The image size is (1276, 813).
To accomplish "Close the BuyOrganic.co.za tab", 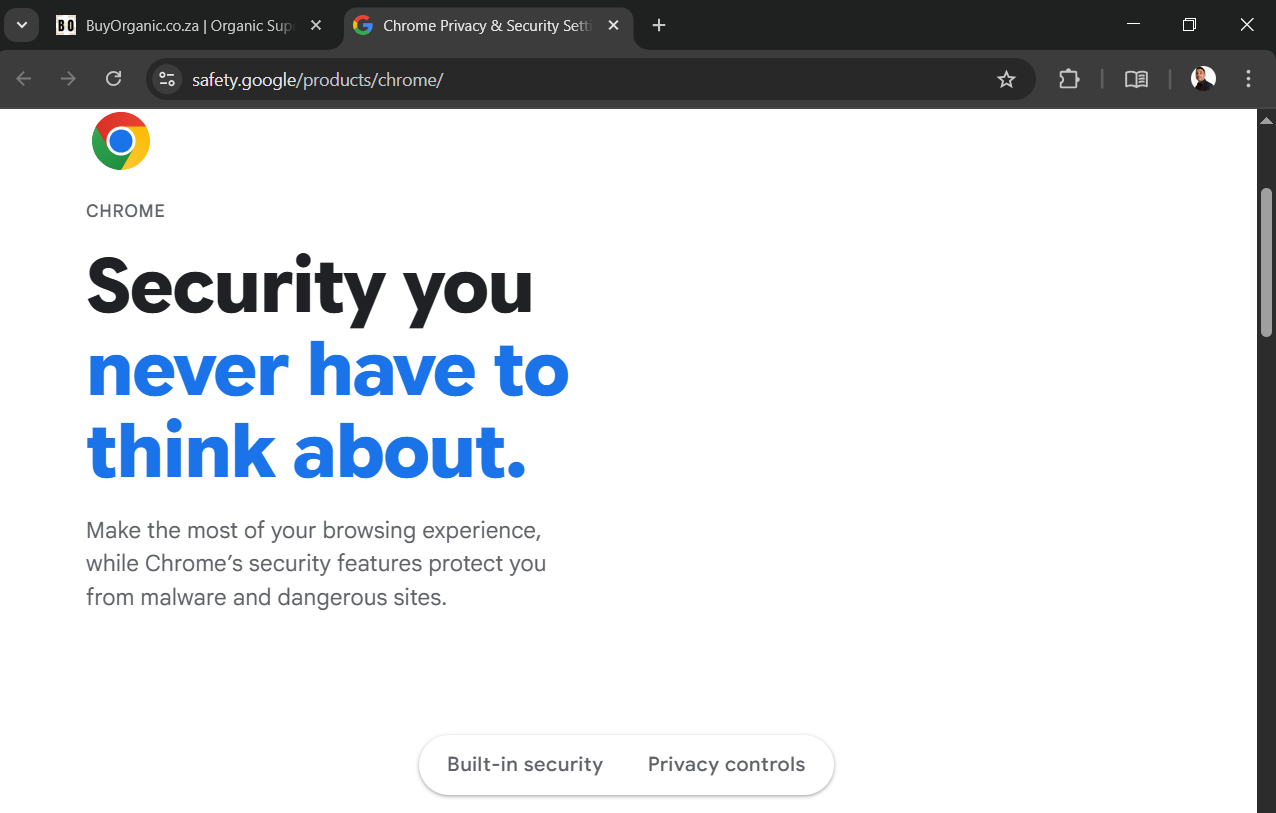I will (x=316, y=25).
